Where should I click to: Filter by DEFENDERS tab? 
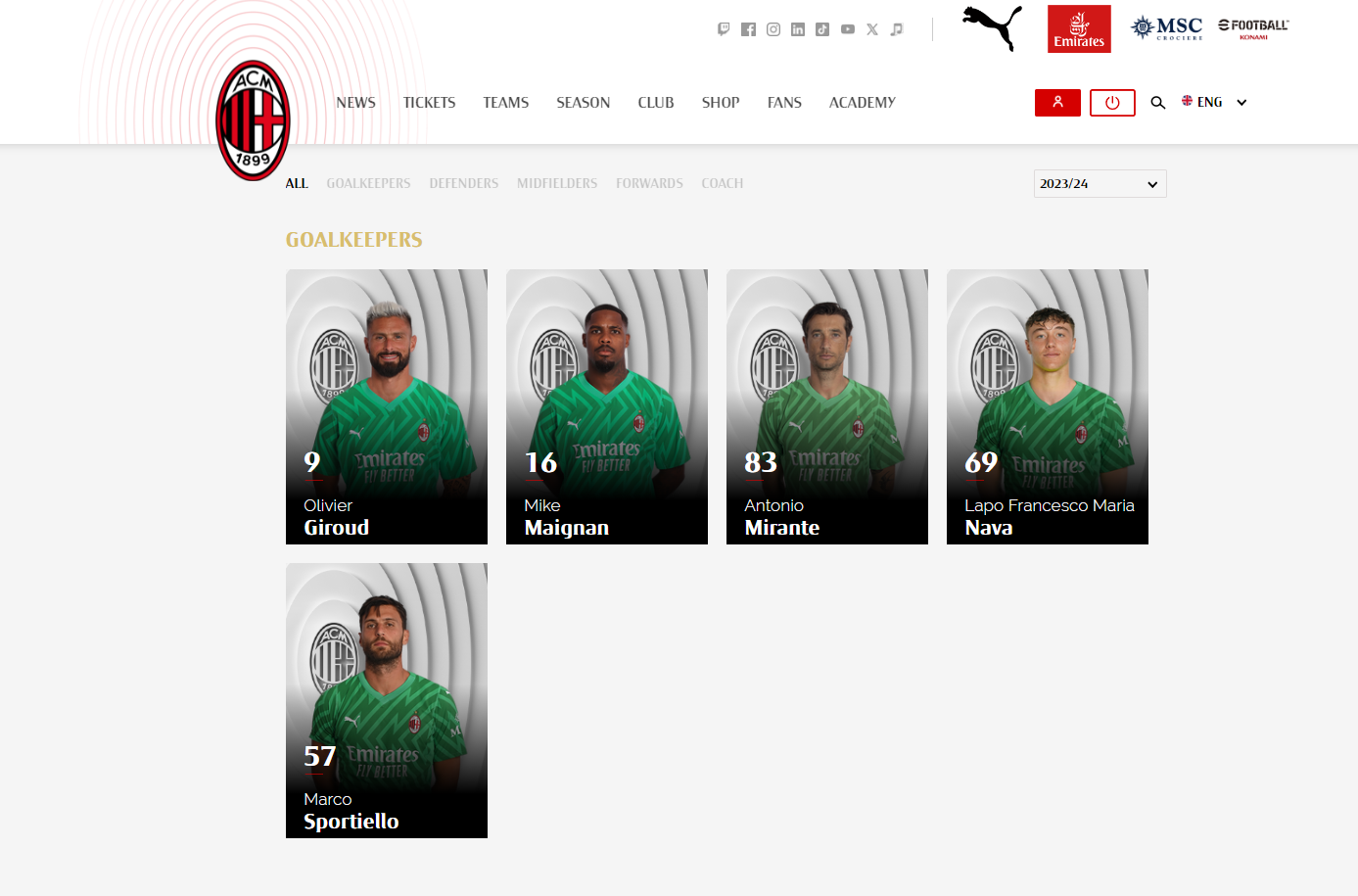(x=464, y=183)
